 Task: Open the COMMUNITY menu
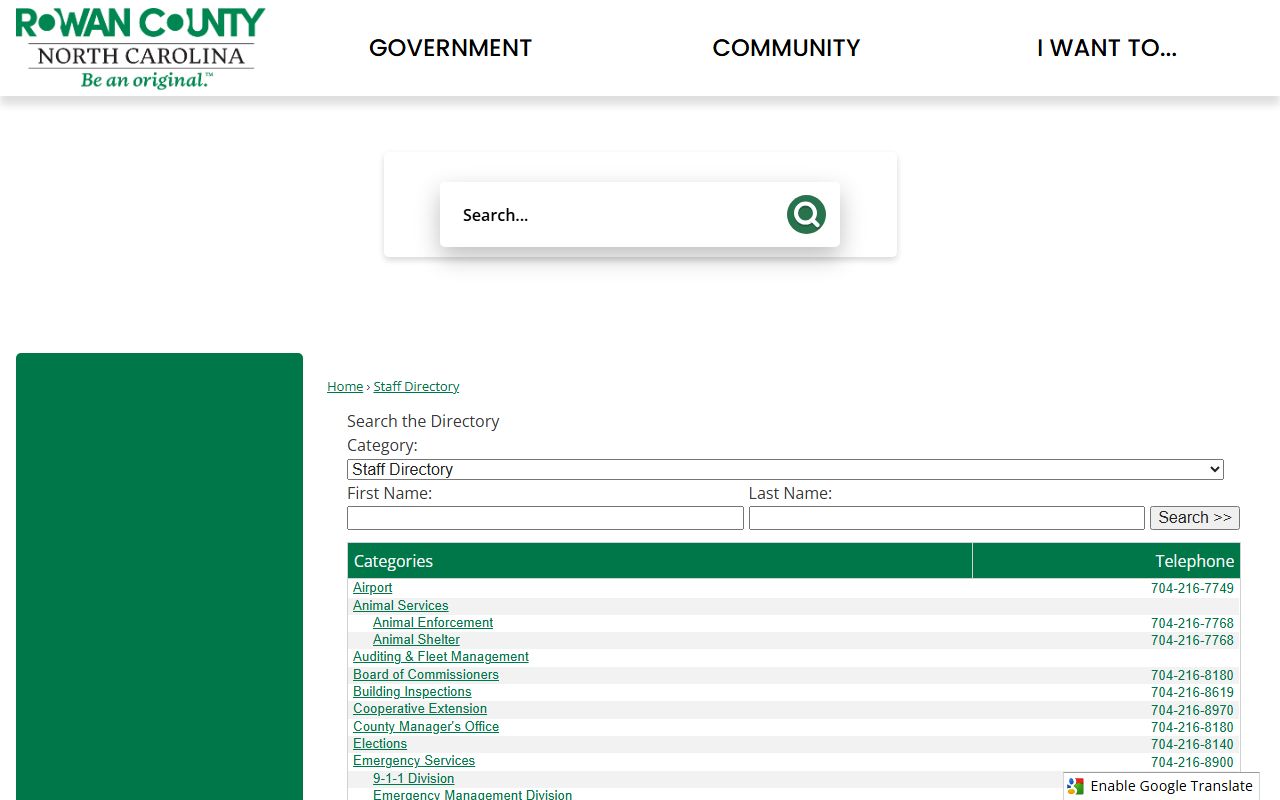(x=786, y=48)
